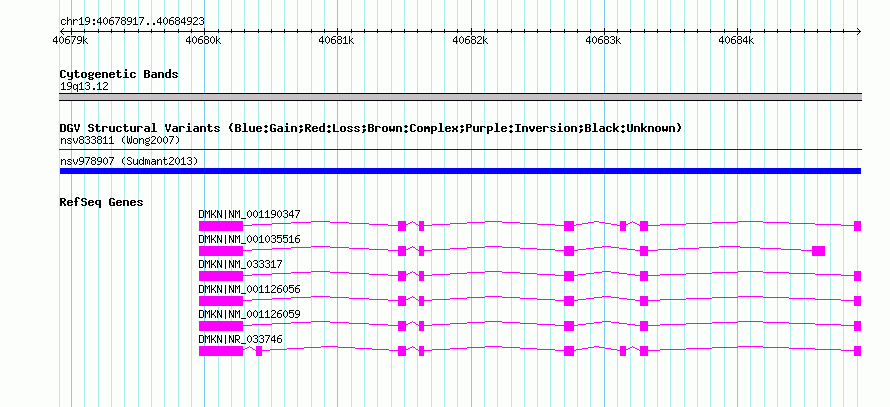This screenshot has height=407, width=890.
Task: Open the DMKN|NR_033746 transcript label
Action: click(240, 339)
